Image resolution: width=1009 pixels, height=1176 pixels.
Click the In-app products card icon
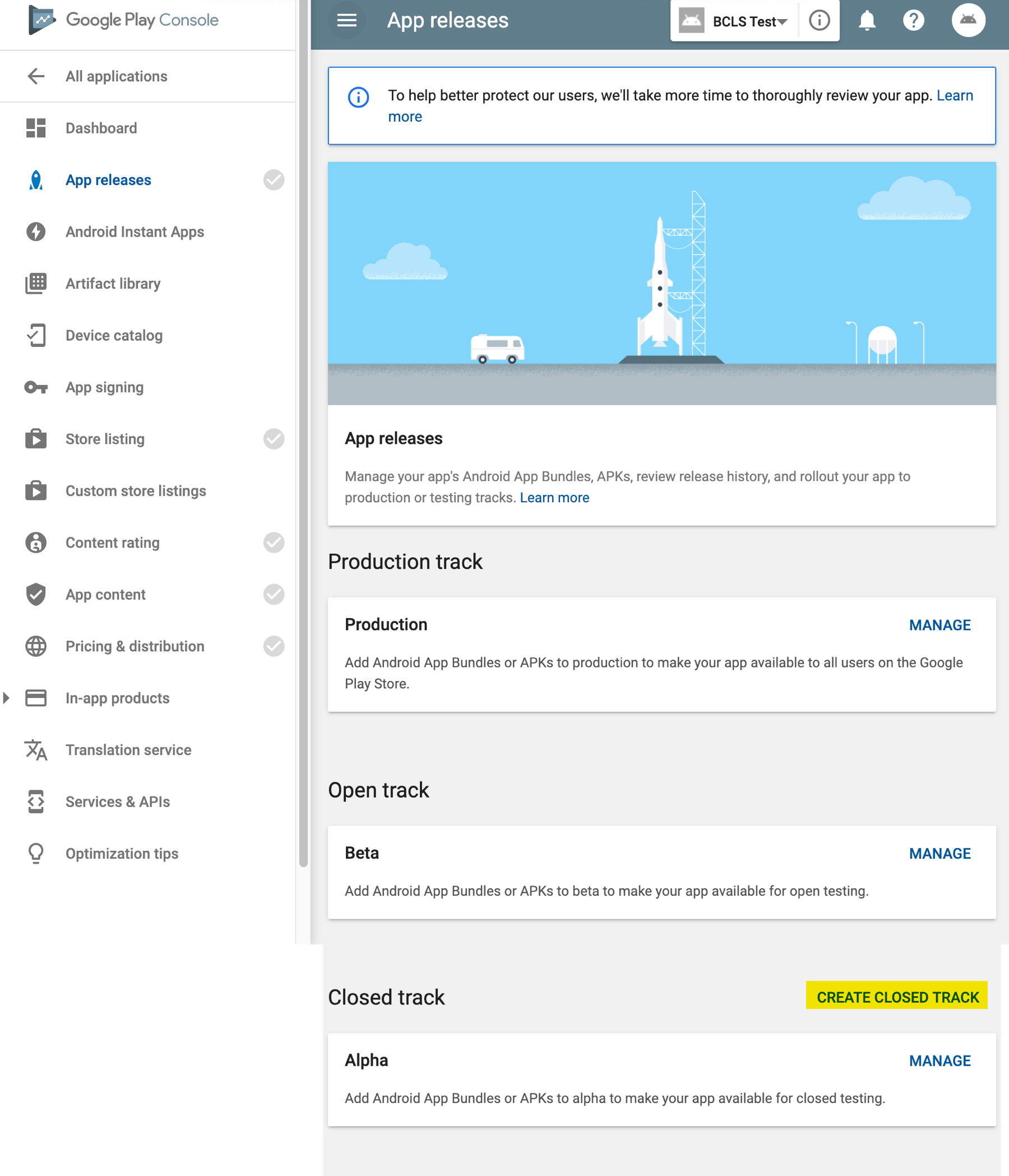36,697
